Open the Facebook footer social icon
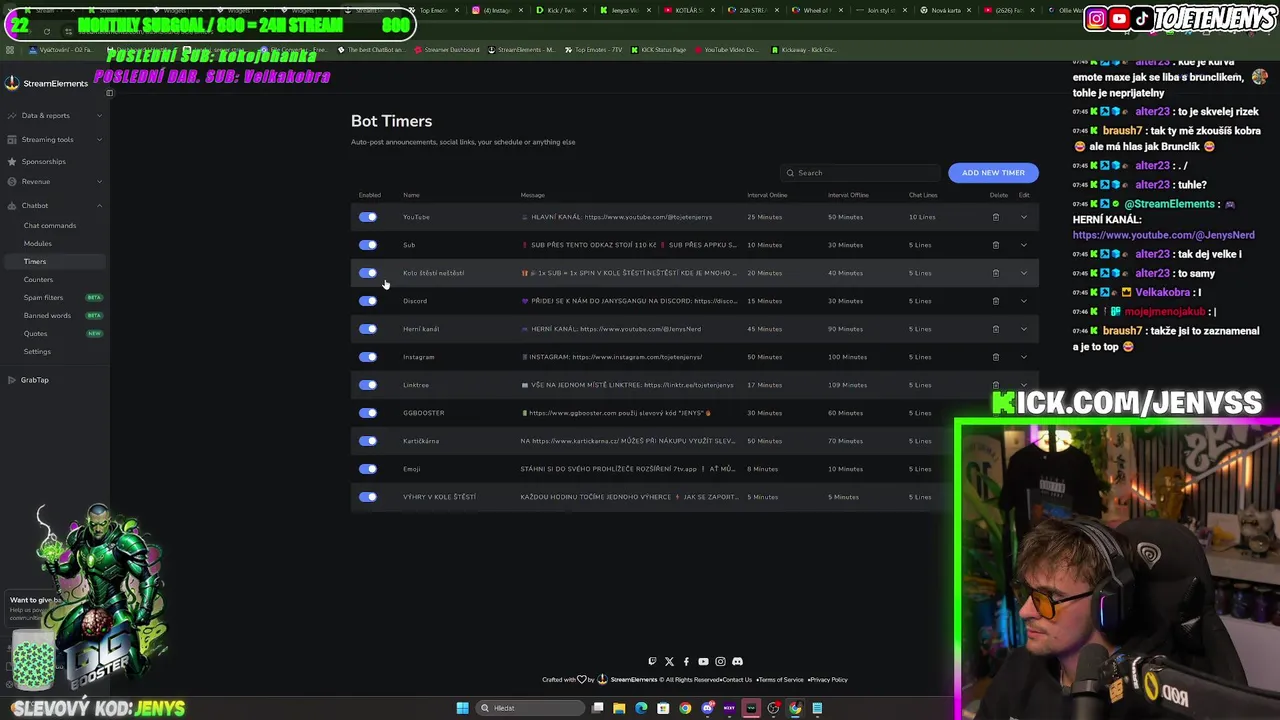The height and width of the screenshot is (720, 1280). click(x=686, y=661)
